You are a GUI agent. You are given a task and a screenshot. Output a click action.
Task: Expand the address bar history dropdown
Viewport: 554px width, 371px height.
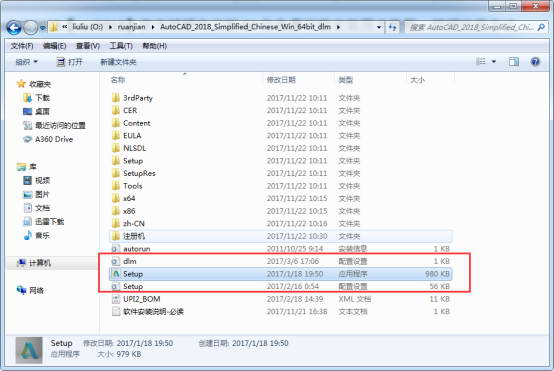coord(379,27)
